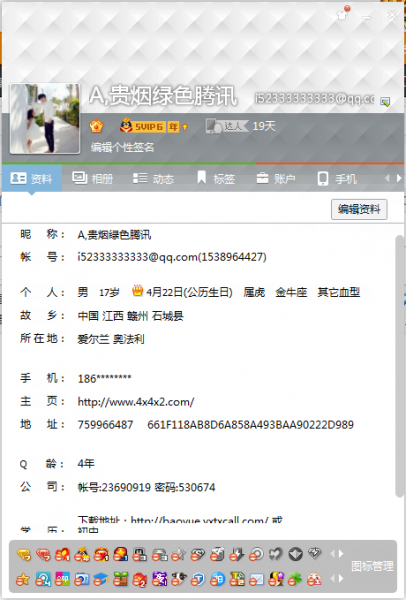
Task: Click the envelope mail icon
Action: [x=256, y=579]
